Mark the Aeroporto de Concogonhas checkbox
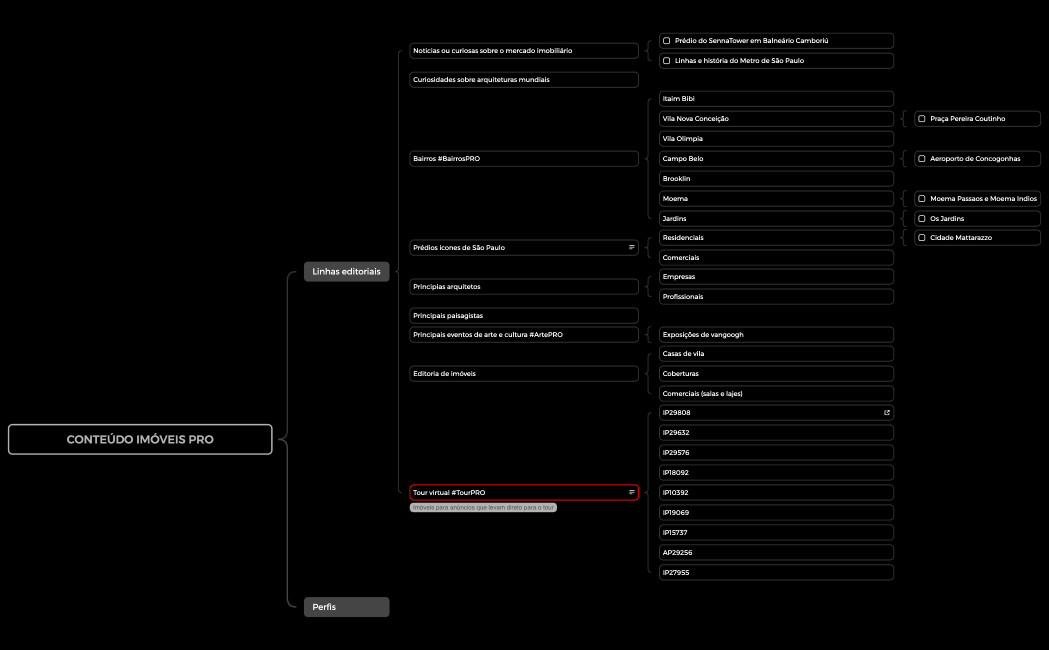Screen dimensions: 1049x650 tap(922, 159)
